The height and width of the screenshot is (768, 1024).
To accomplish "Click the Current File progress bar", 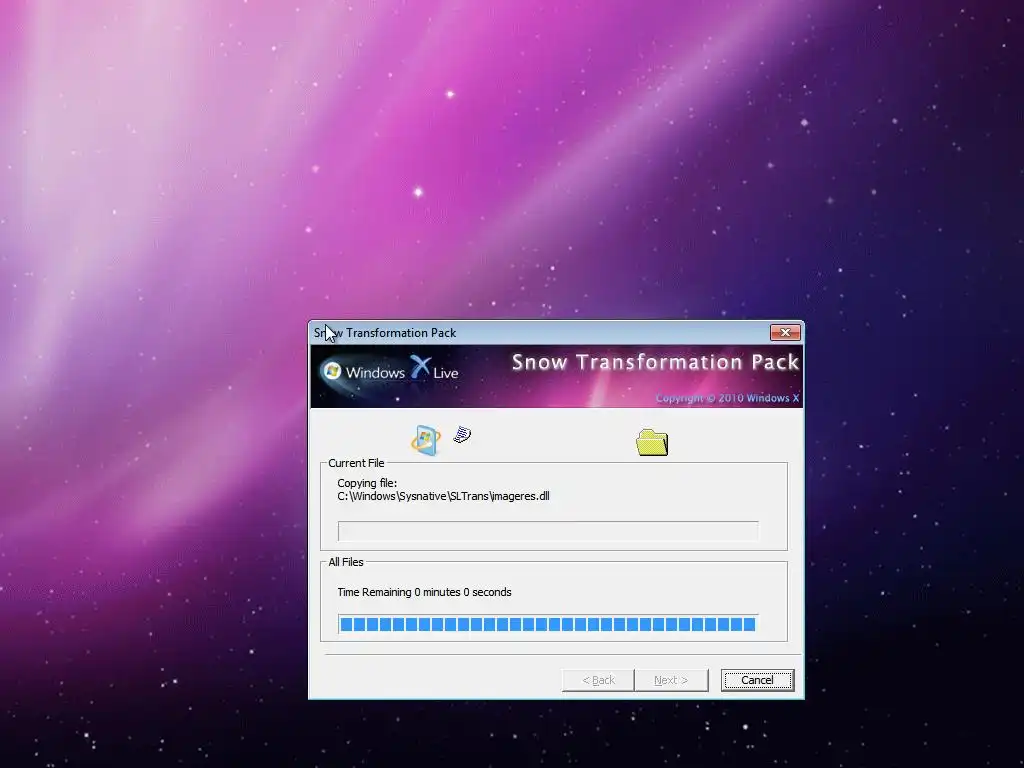I will (x=548, y=531).
